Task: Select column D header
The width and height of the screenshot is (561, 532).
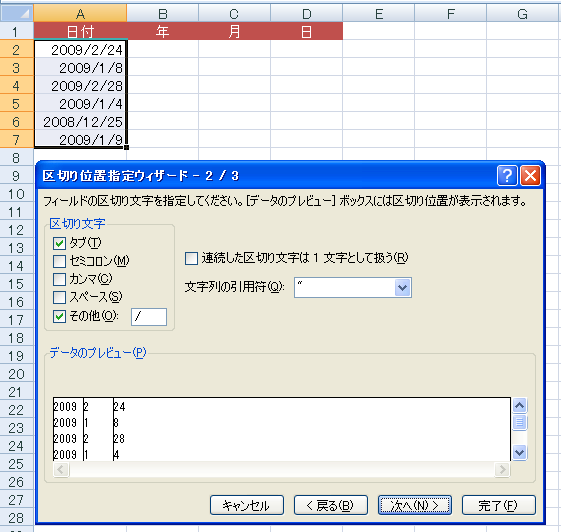Action: click(x=307, y=14)
